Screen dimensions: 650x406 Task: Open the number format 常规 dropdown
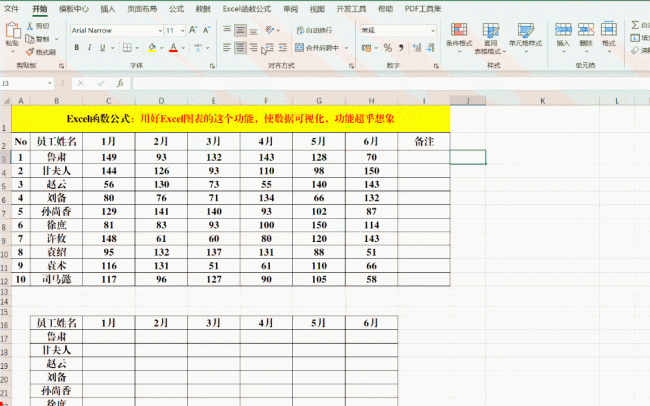433,31
